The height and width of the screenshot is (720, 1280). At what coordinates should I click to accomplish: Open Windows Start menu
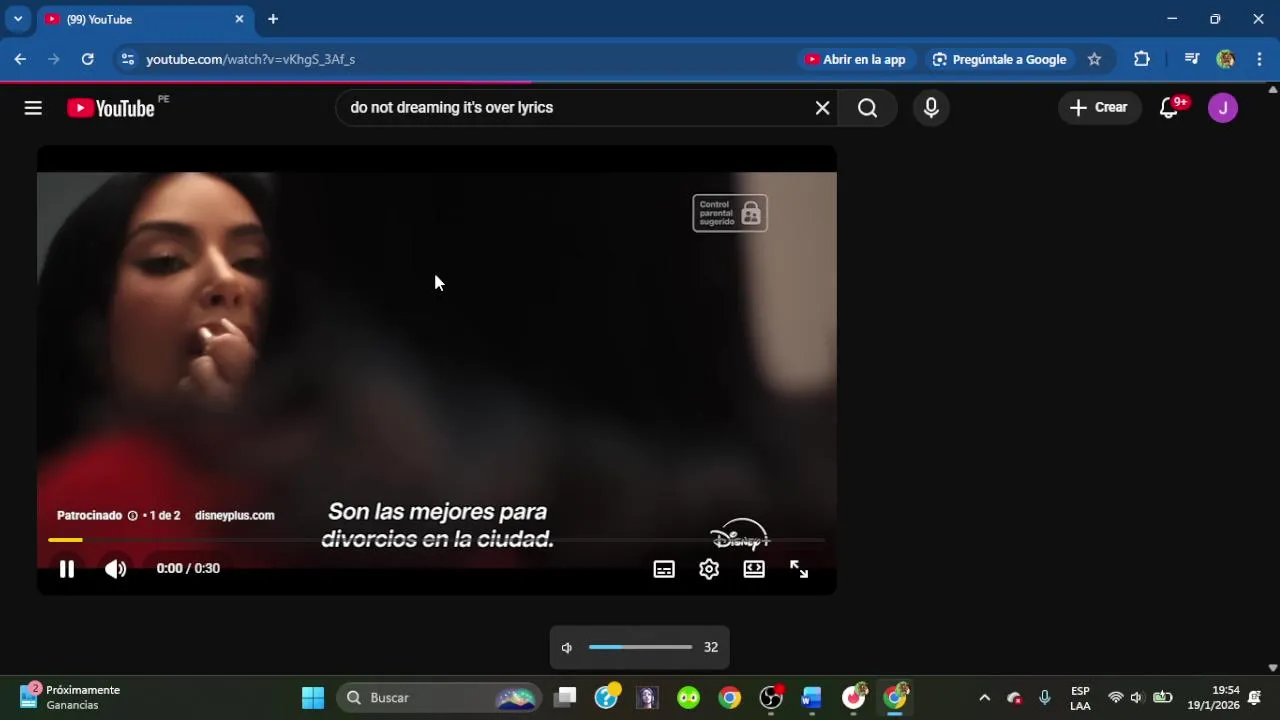pos(313,698)
